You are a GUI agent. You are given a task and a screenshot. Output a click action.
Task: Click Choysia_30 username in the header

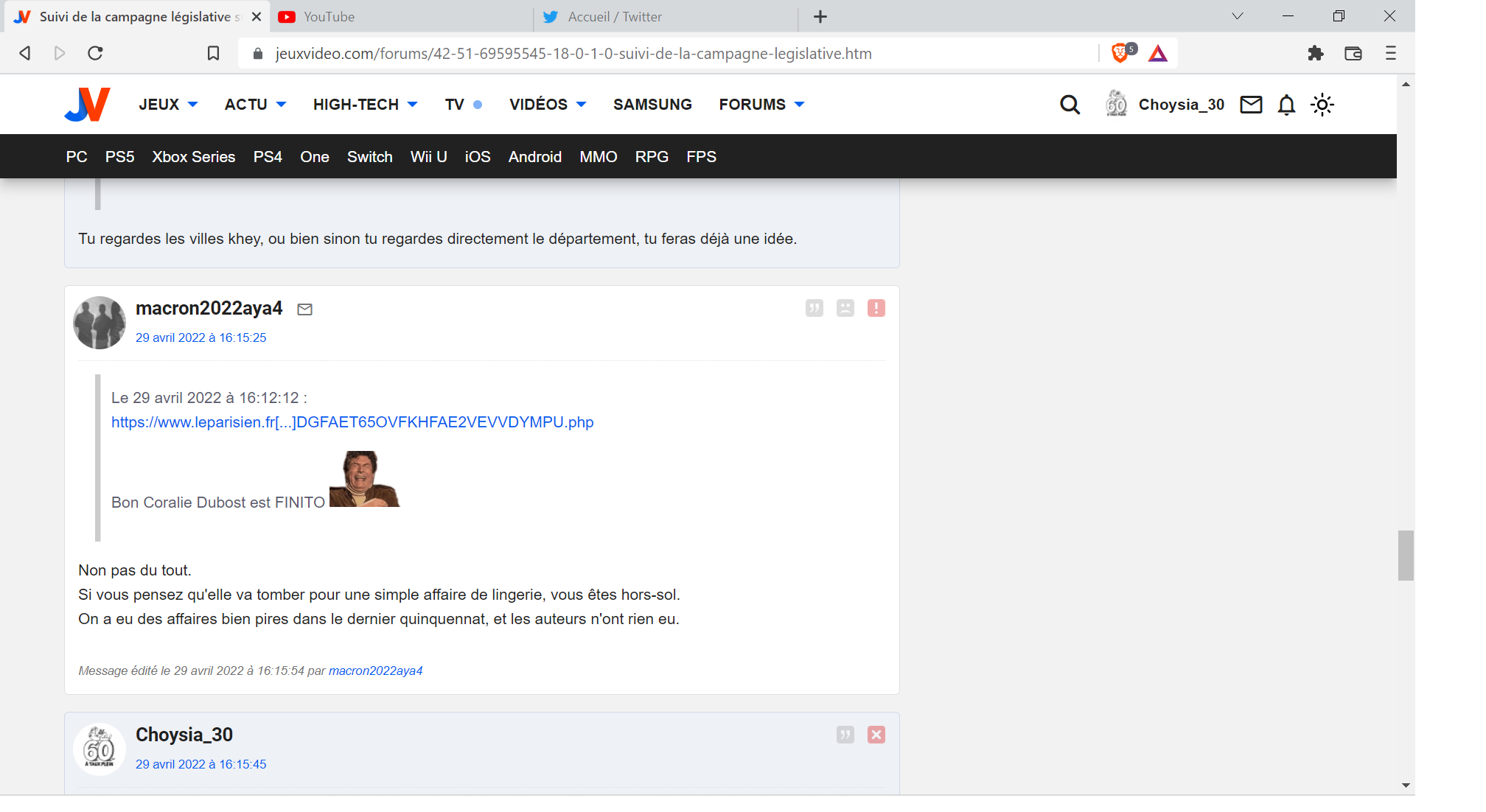1182,105
